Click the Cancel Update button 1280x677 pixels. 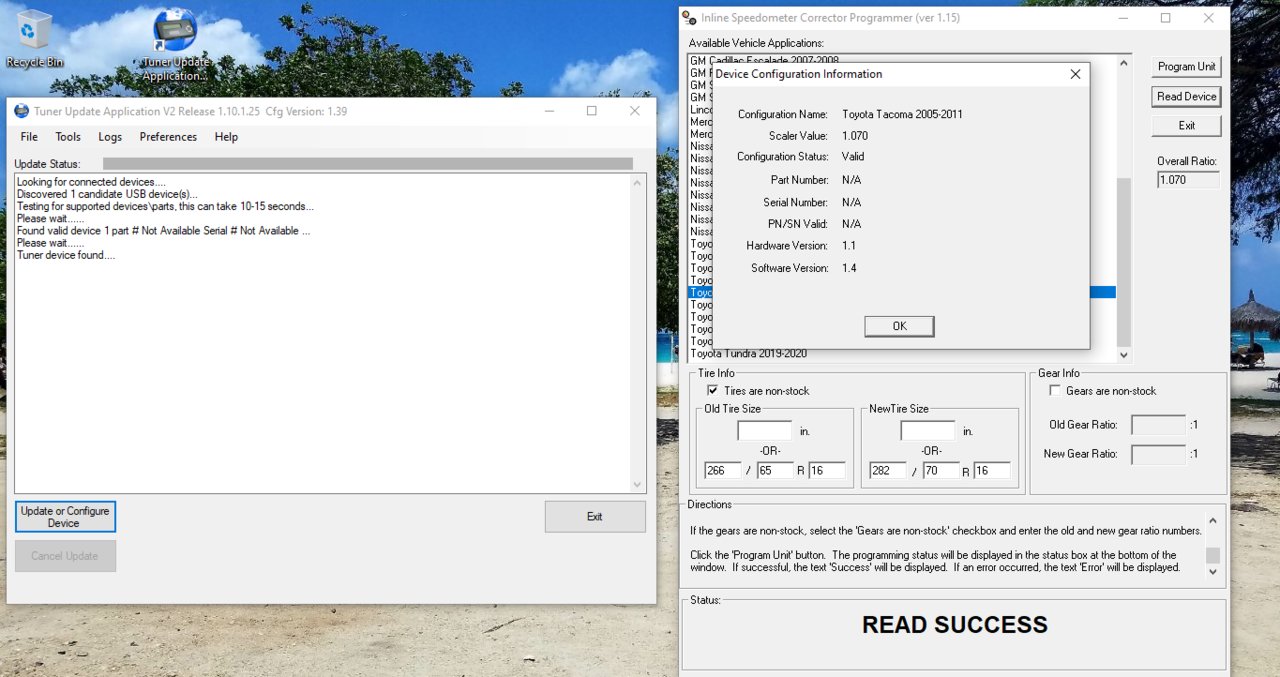coord(65,556)
